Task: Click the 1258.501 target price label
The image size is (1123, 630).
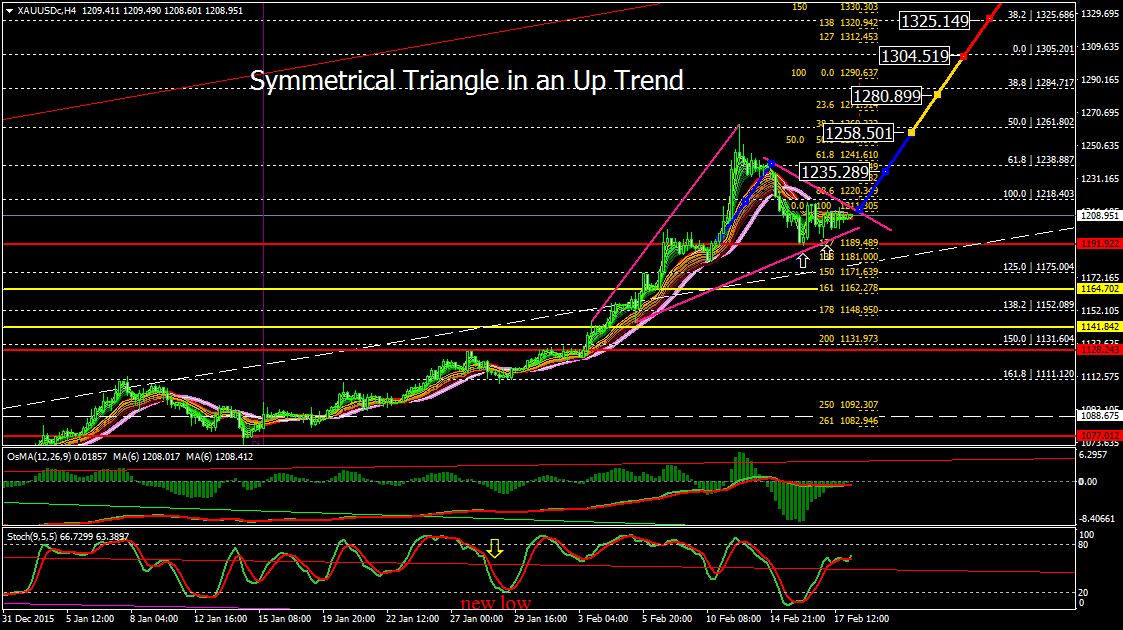Action: (858, 132)
